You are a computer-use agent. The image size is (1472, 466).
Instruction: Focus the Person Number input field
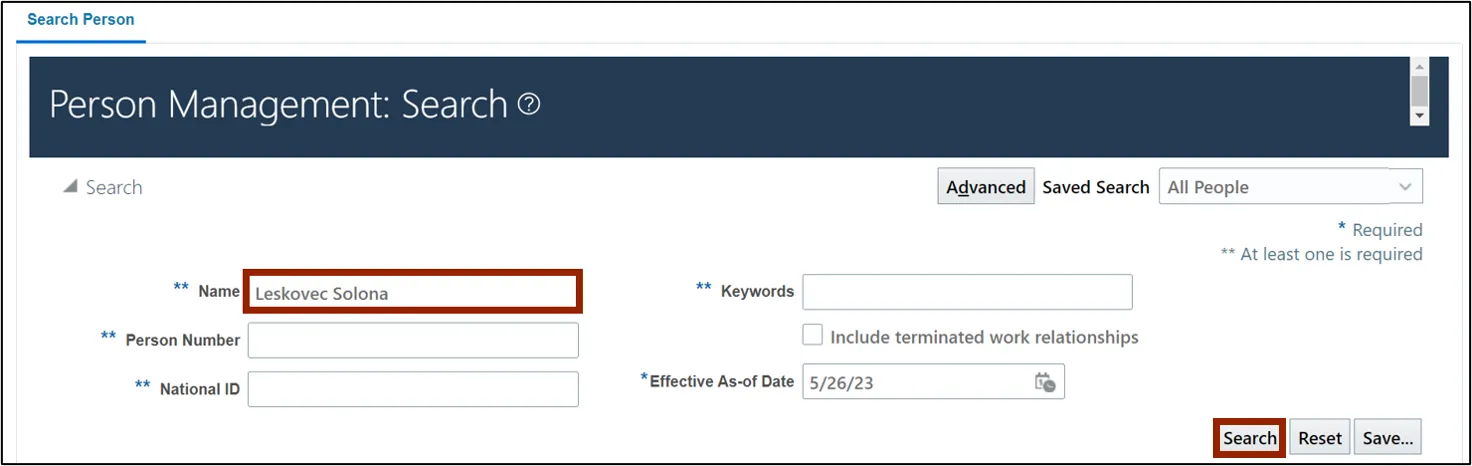(x=412, y=340)
